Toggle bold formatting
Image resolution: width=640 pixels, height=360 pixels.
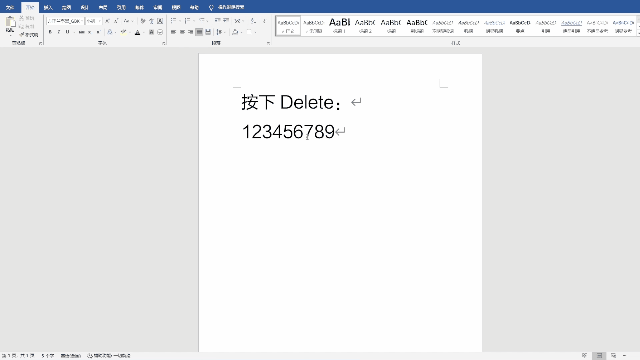[x=50, y=32]
